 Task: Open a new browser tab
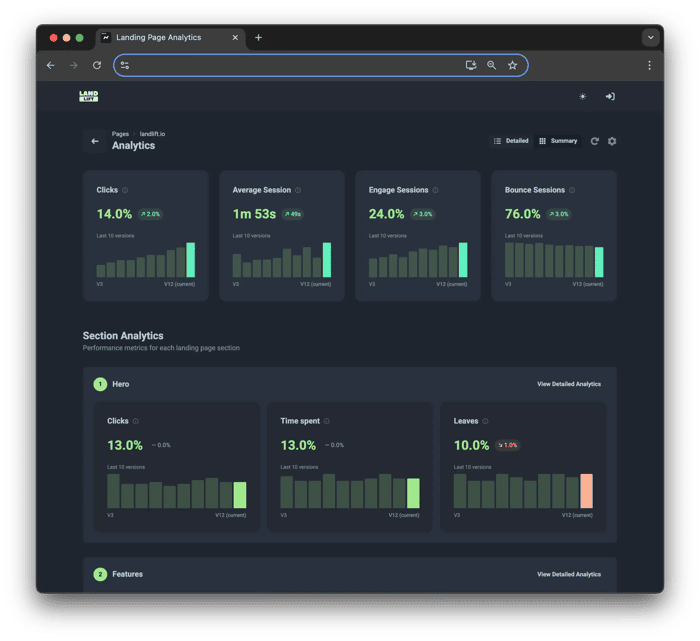pyautogui.click(x=258, y=37)
